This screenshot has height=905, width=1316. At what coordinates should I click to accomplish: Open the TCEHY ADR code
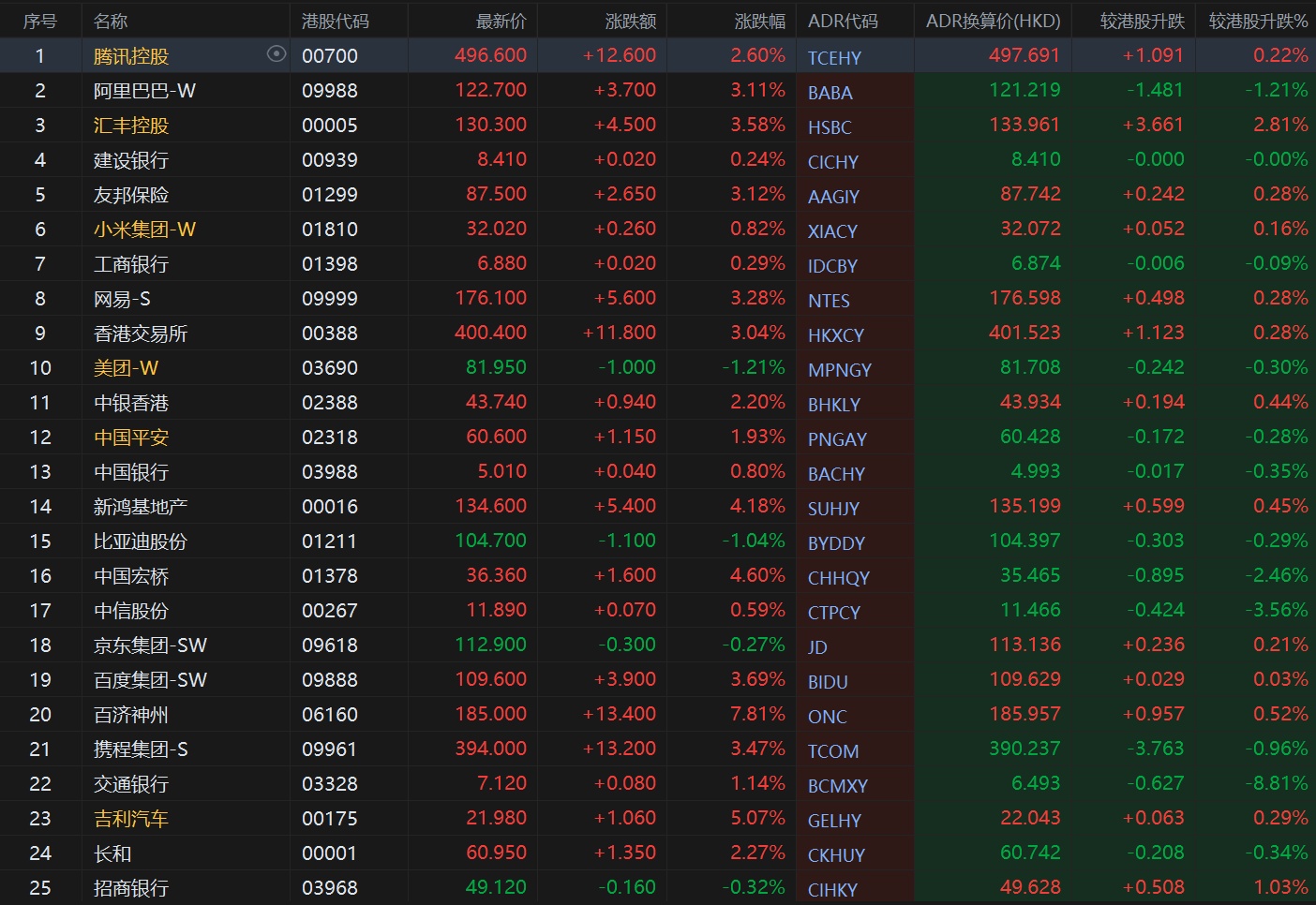834,58
